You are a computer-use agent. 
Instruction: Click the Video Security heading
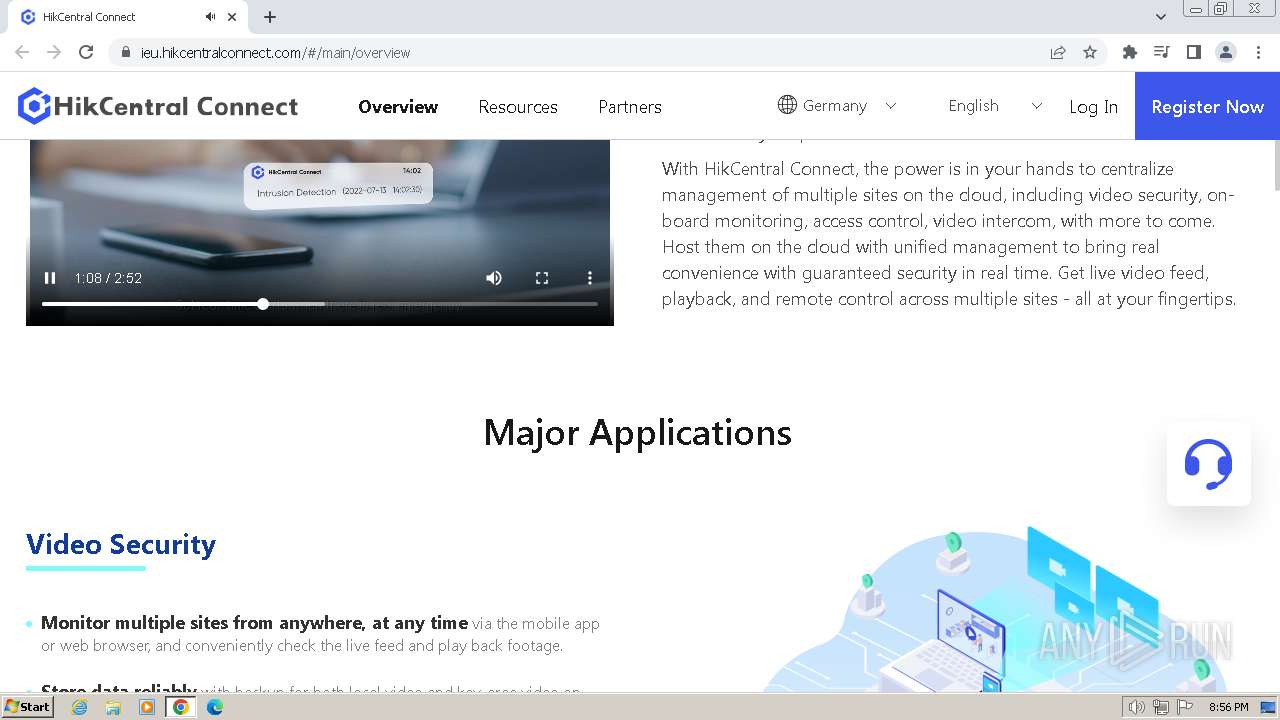(x=121, y=544)
